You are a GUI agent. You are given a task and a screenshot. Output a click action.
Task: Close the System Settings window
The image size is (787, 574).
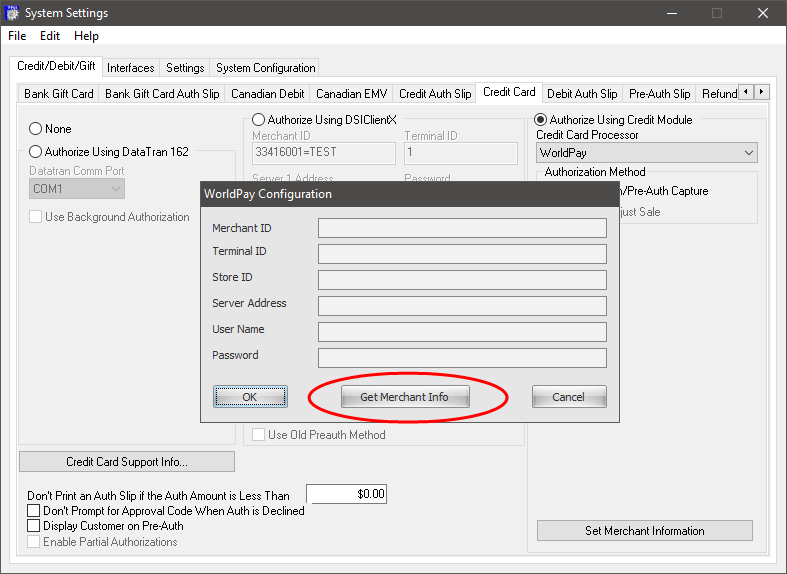tap(763, 13)
